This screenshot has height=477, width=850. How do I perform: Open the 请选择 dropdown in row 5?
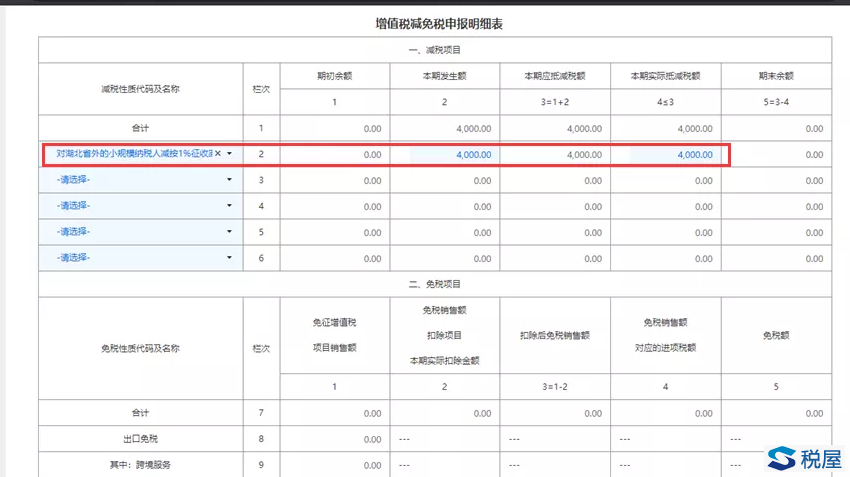click(141, 231)
